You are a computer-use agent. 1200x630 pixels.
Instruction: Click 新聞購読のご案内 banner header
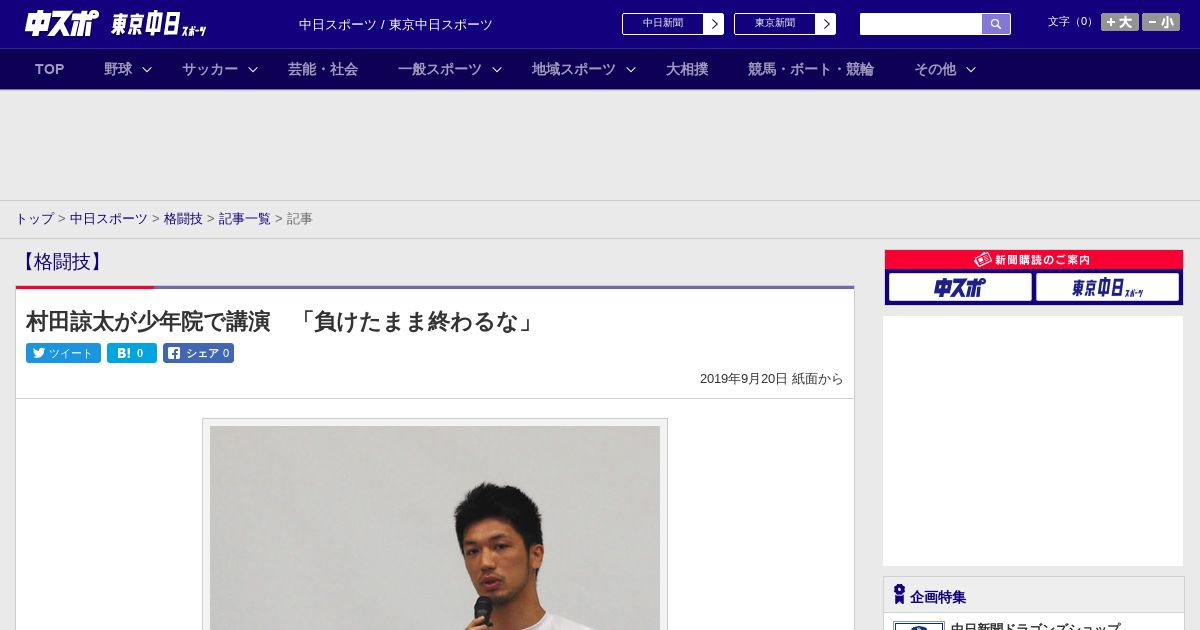[x=1034, y=259]
